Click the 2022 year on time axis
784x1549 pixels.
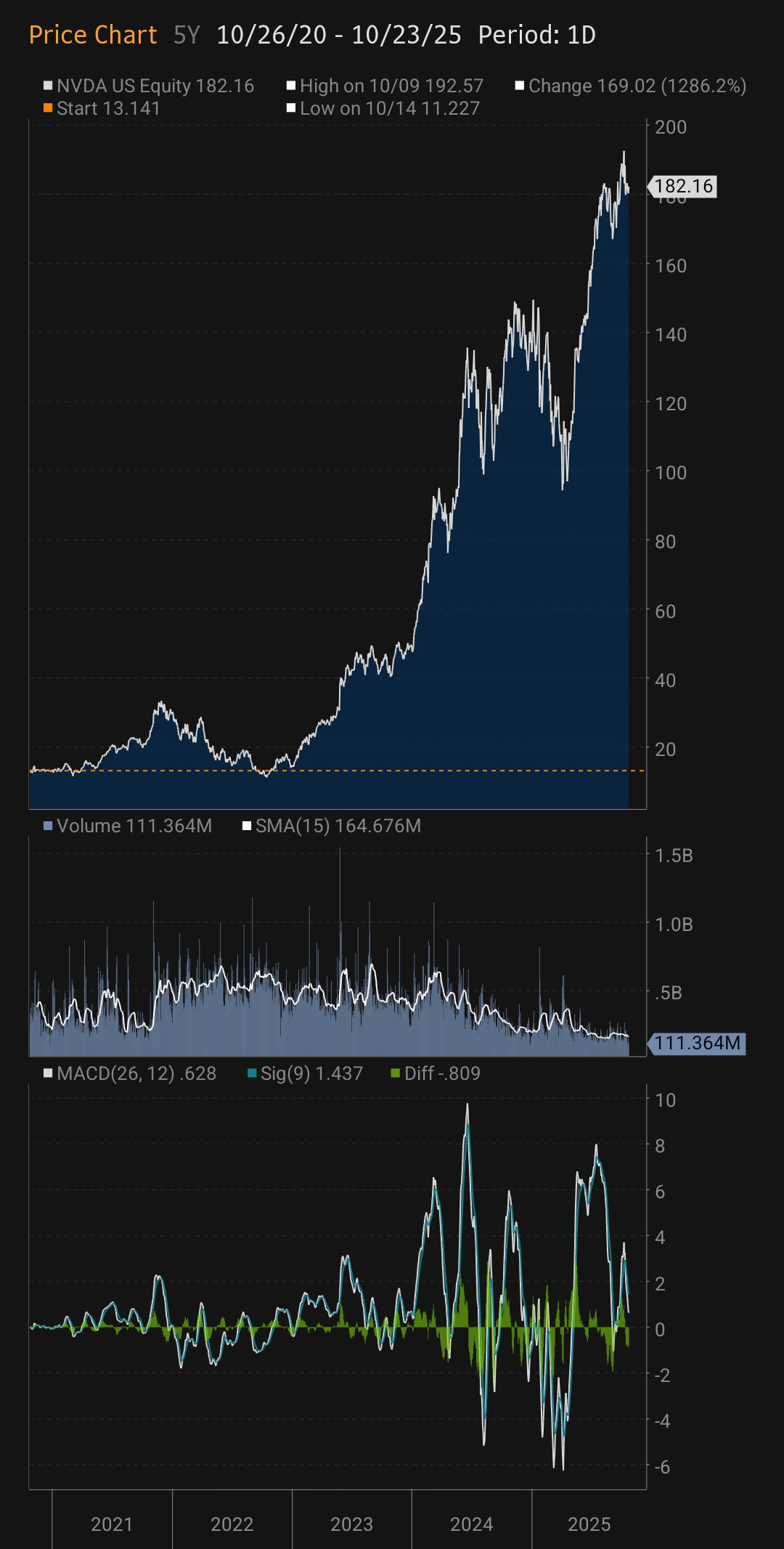[232, 1524]
